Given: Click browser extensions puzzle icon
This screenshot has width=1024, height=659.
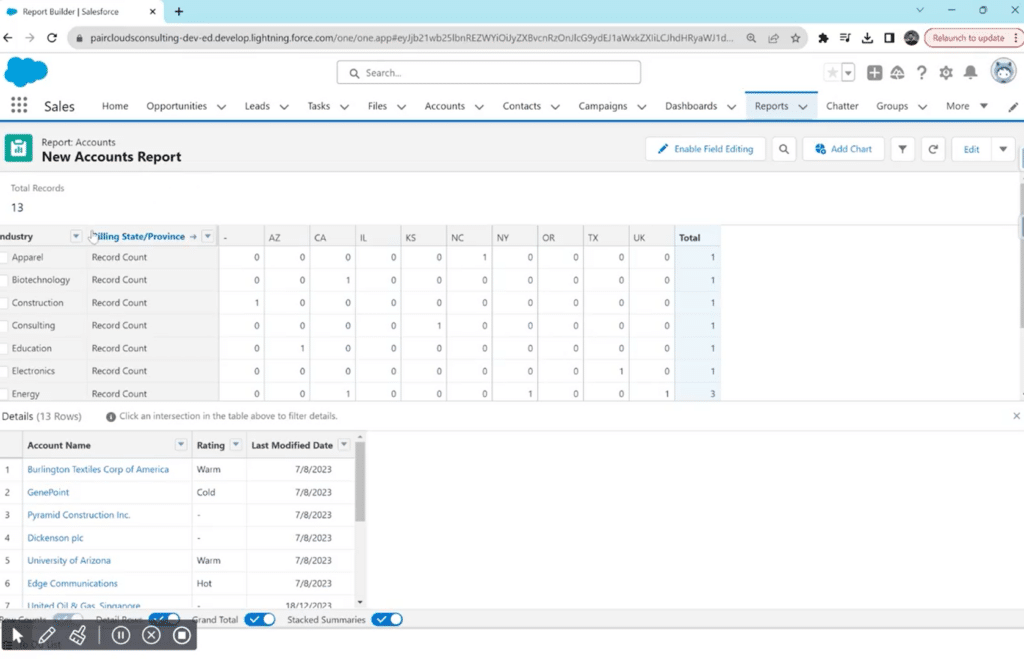Looking at the screenshot, I should pos(823,38).
